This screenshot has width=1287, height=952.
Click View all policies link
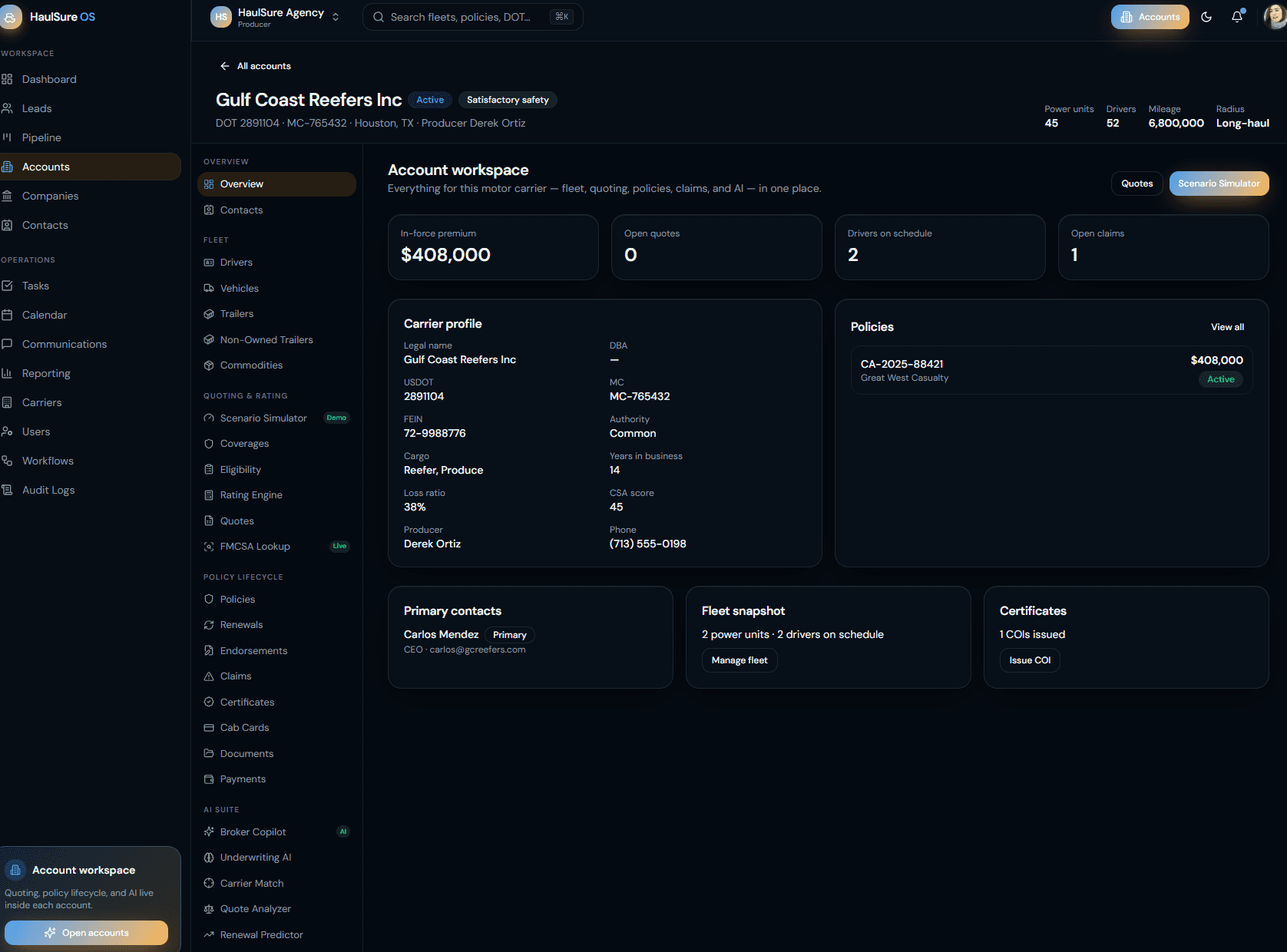point(1227,327)
